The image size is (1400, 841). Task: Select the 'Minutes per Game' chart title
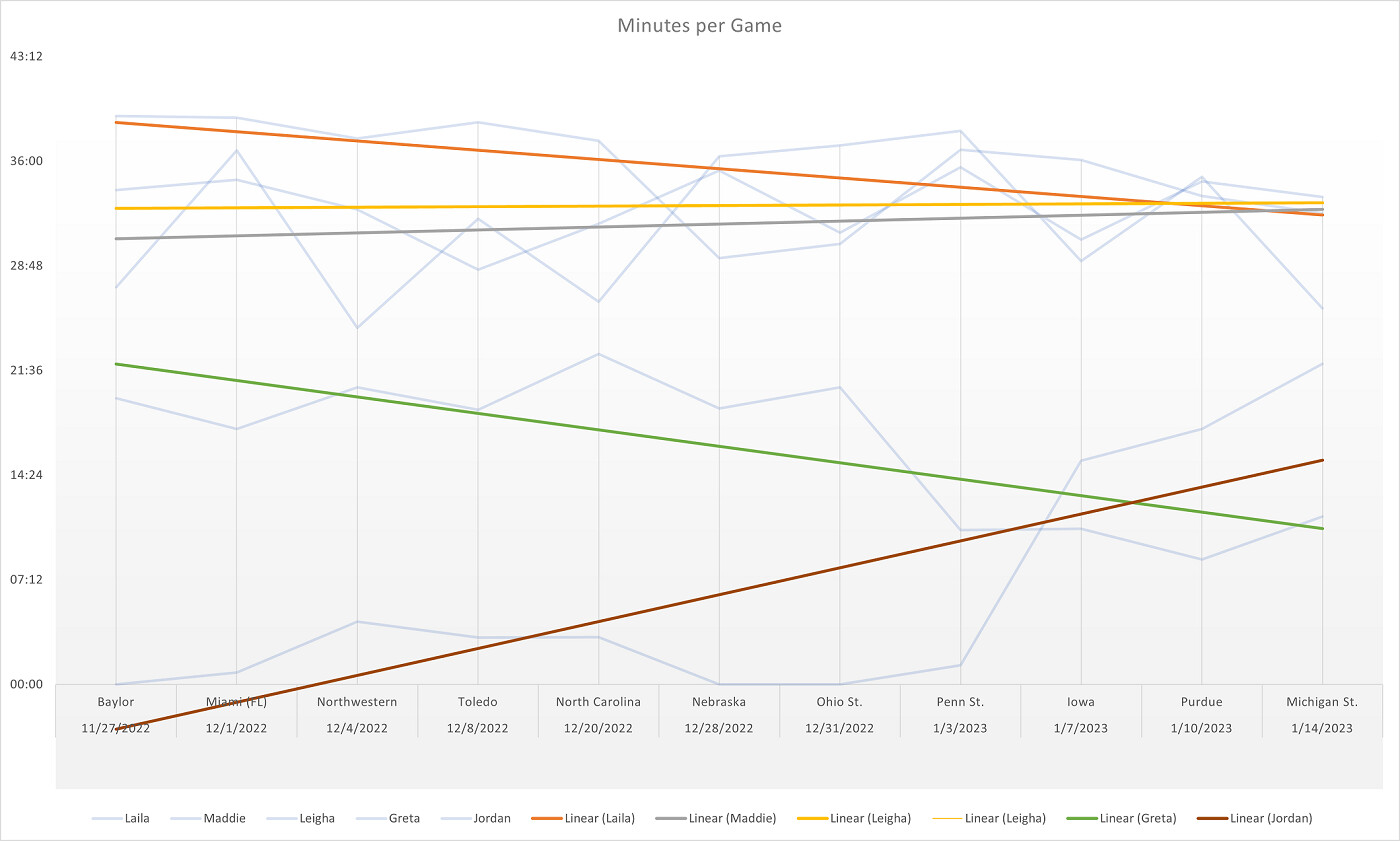[x=699, y=26]
